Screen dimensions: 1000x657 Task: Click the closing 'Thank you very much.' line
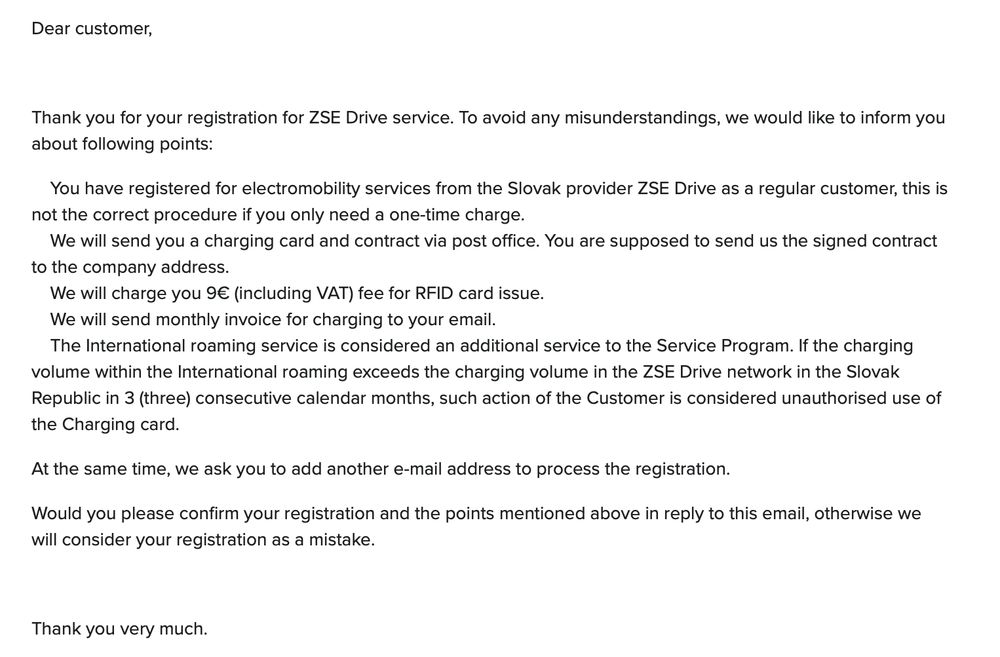pyautogui.click(x=119, y=629)
